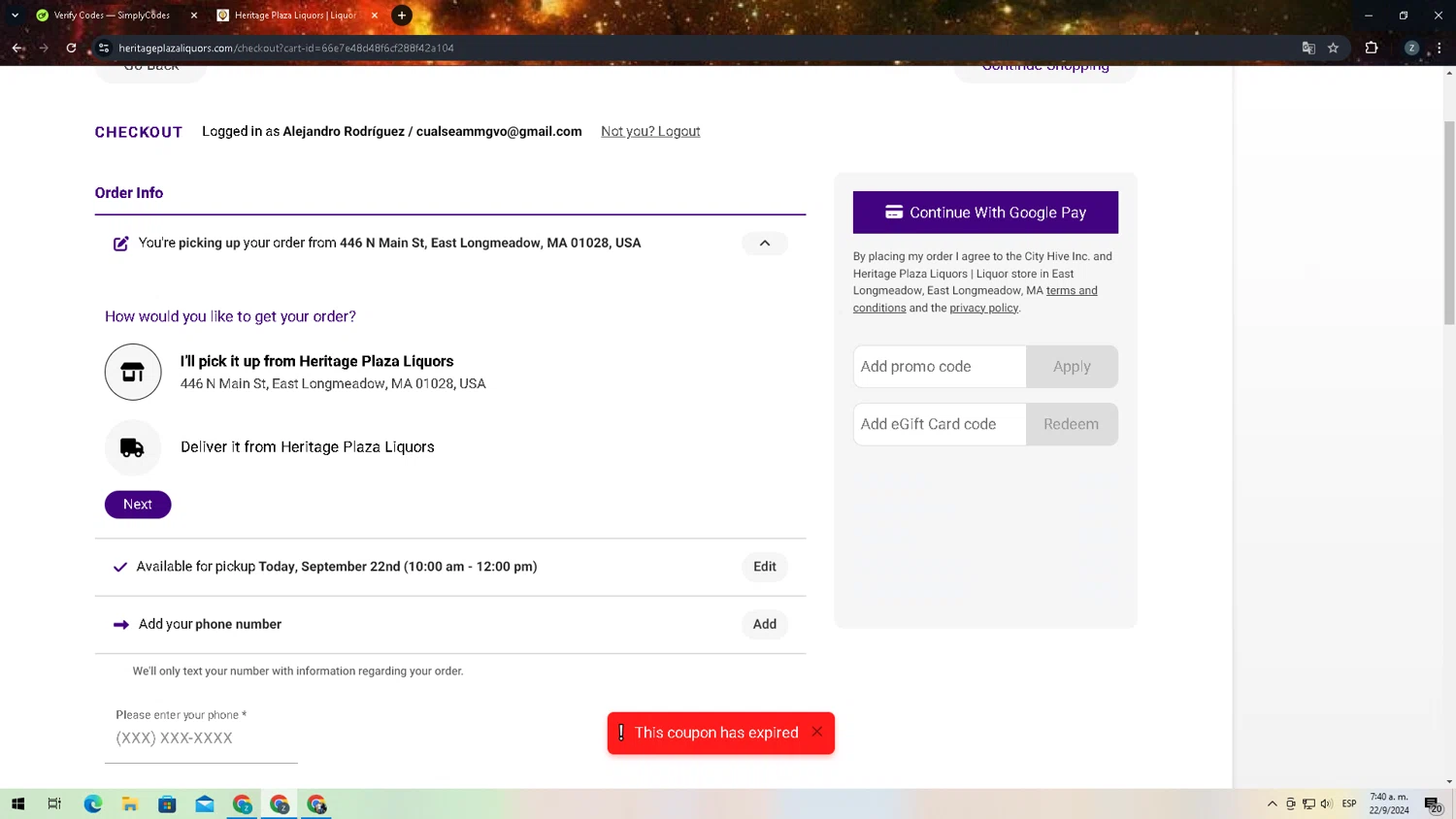
Task: Select the delivery truck icon
Action: click(x=133, y=447)
